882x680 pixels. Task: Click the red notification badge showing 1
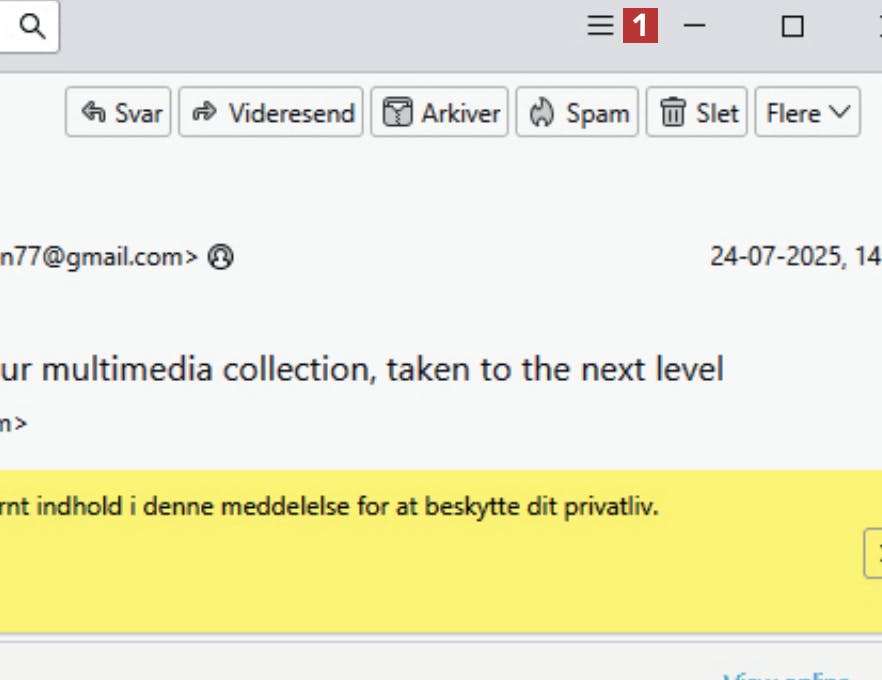point(640,26)
